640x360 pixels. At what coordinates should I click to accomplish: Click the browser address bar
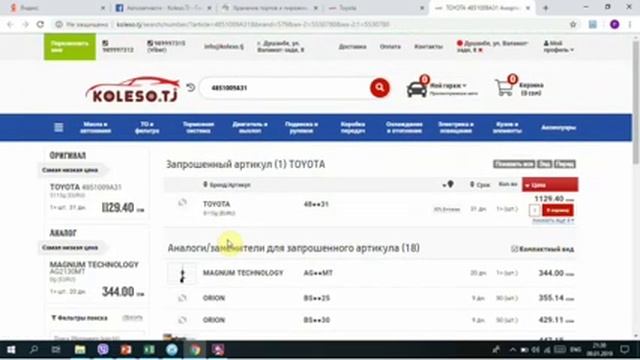(310, 24)
